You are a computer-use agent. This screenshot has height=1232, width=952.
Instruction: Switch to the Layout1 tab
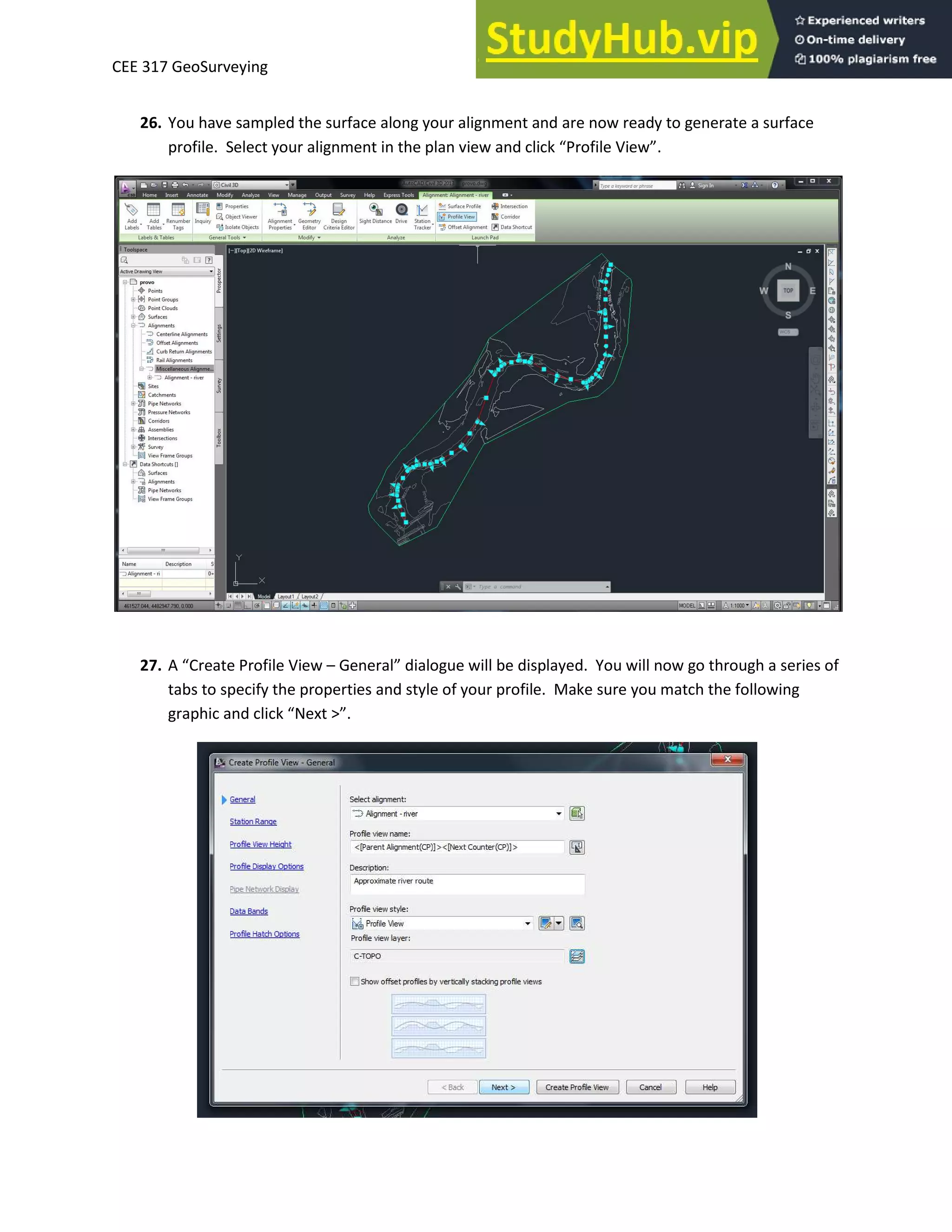point(285,596)
